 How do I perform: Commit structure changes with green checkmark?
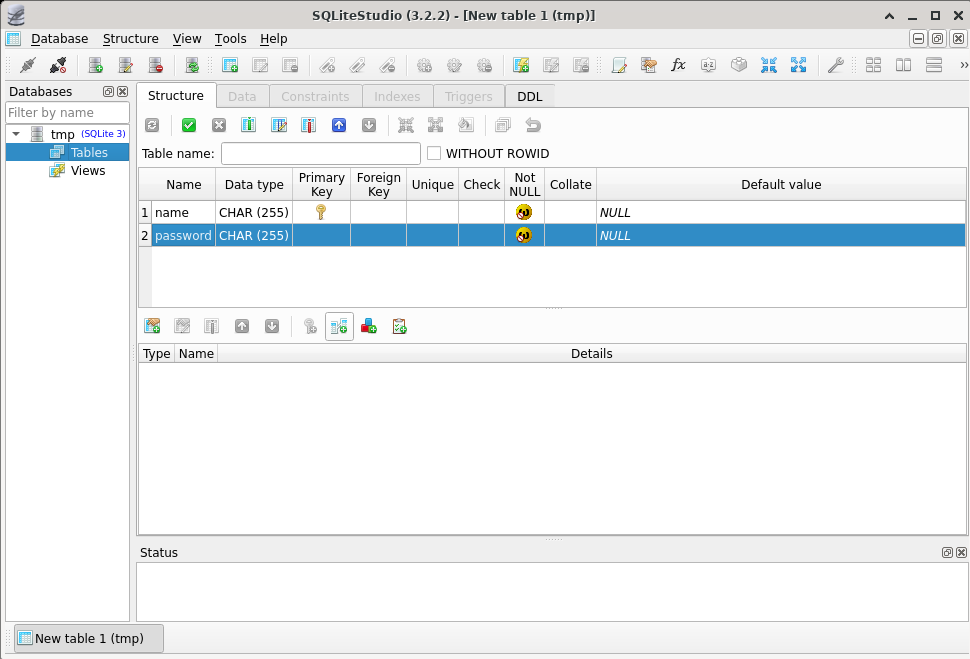[x=189, y=126]
